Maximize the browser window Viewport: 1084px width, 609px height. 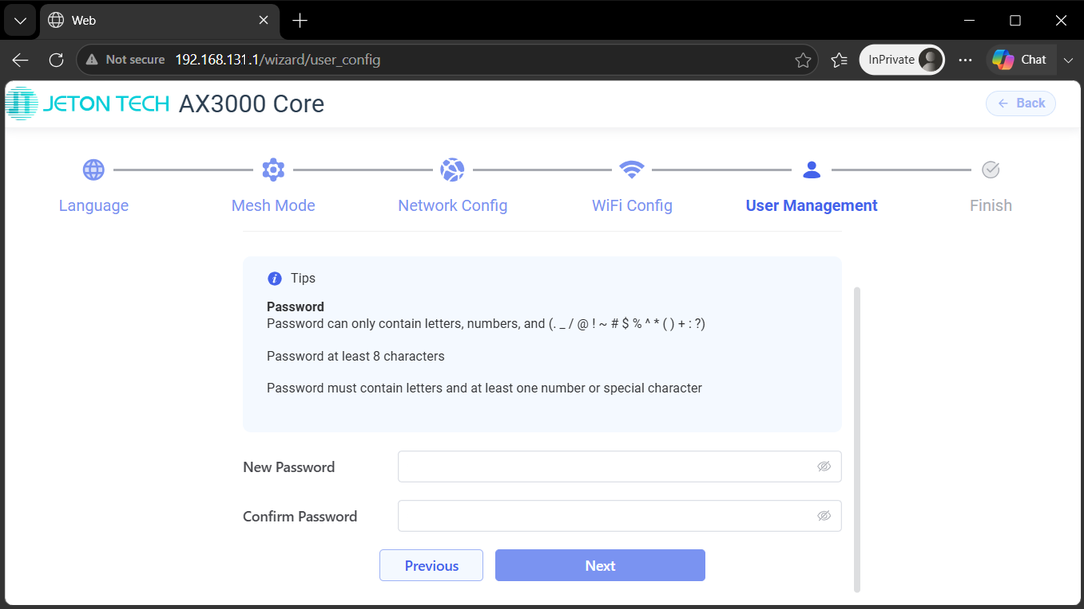(x=1015, y=21)
